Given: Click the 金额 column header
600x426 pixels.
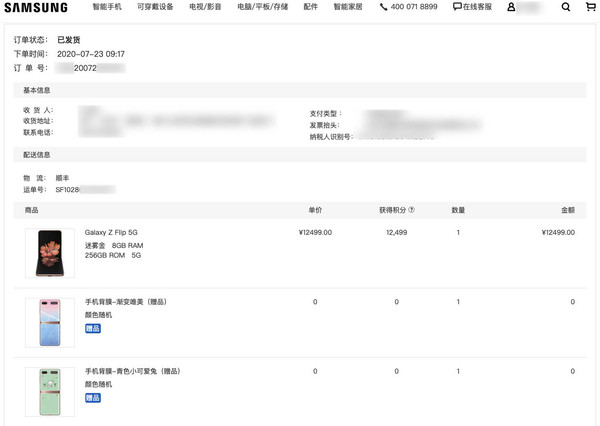Looking at the screenshot, I should pyautogui.click(x=568, y=210).
